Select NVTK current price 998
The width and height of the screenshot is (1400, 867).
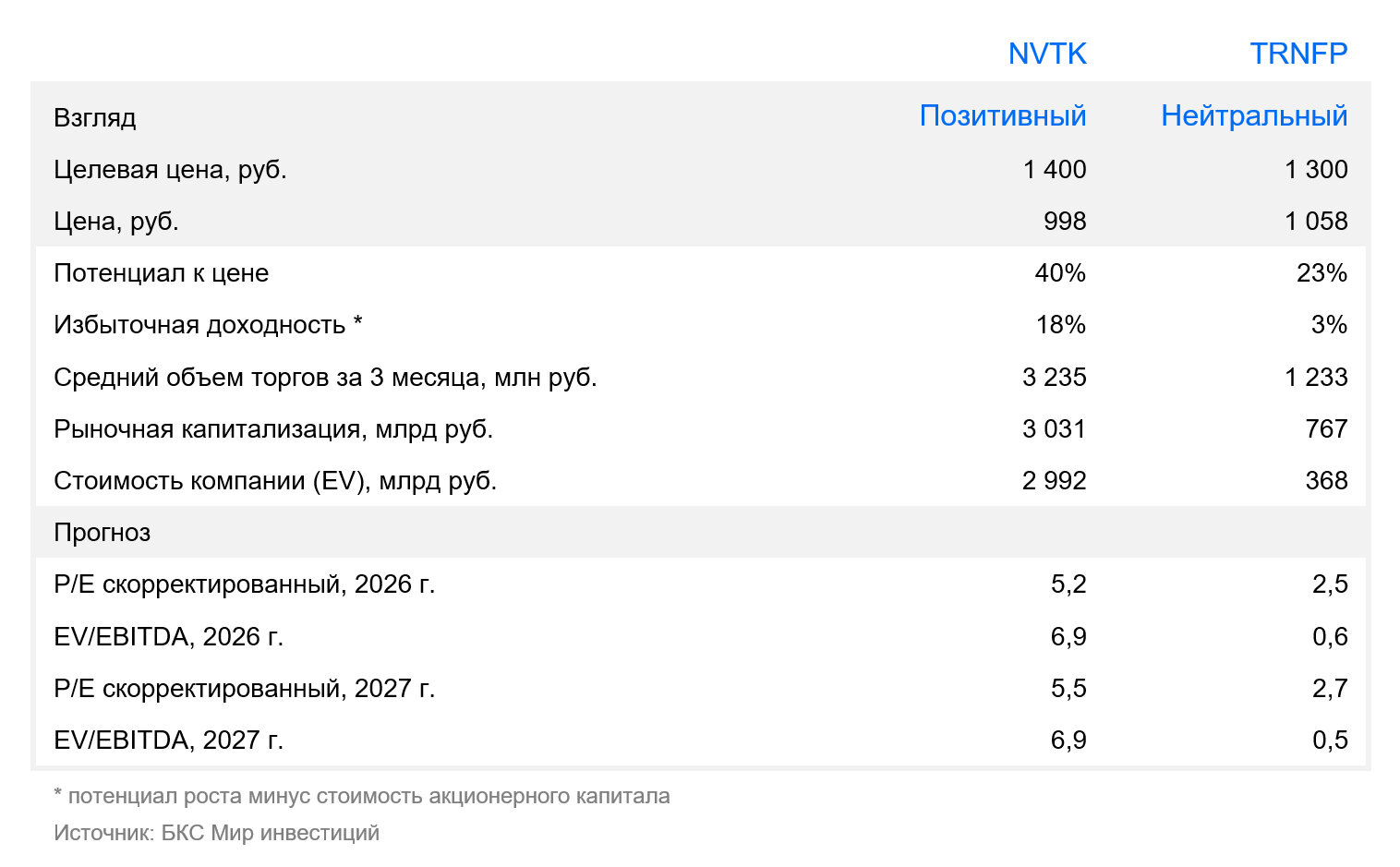(1065, 221)
